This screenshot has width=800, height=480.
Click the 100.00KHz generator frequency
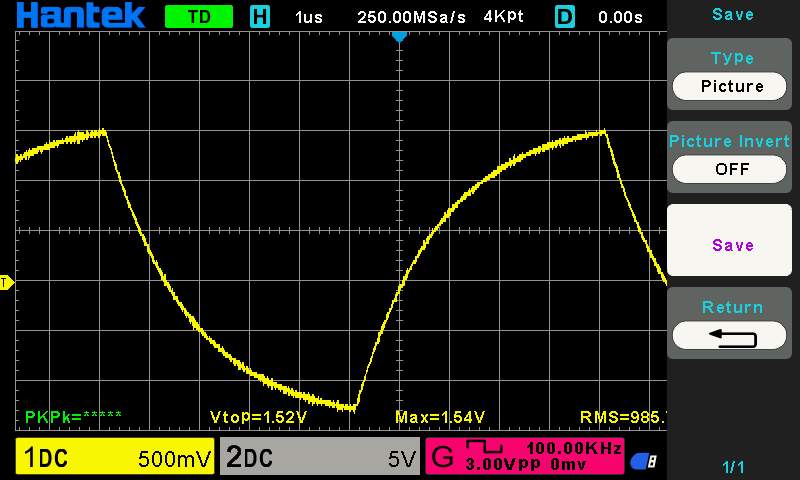pyautogui.click(x=573, y=448)
